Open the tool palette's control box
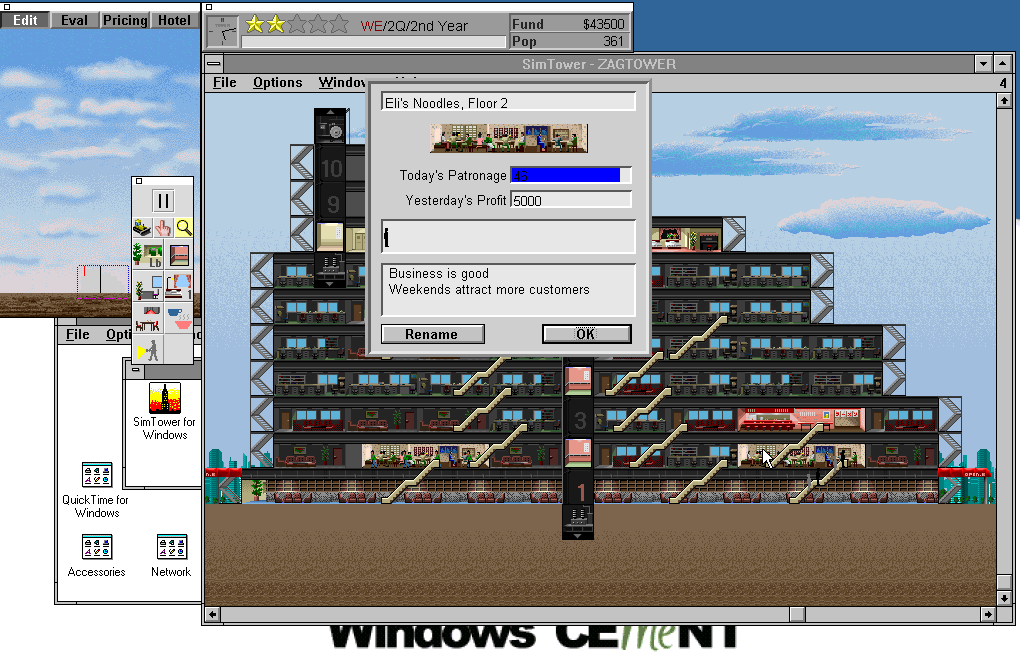This screenshot has height=667, width=1020. point(139,181)
